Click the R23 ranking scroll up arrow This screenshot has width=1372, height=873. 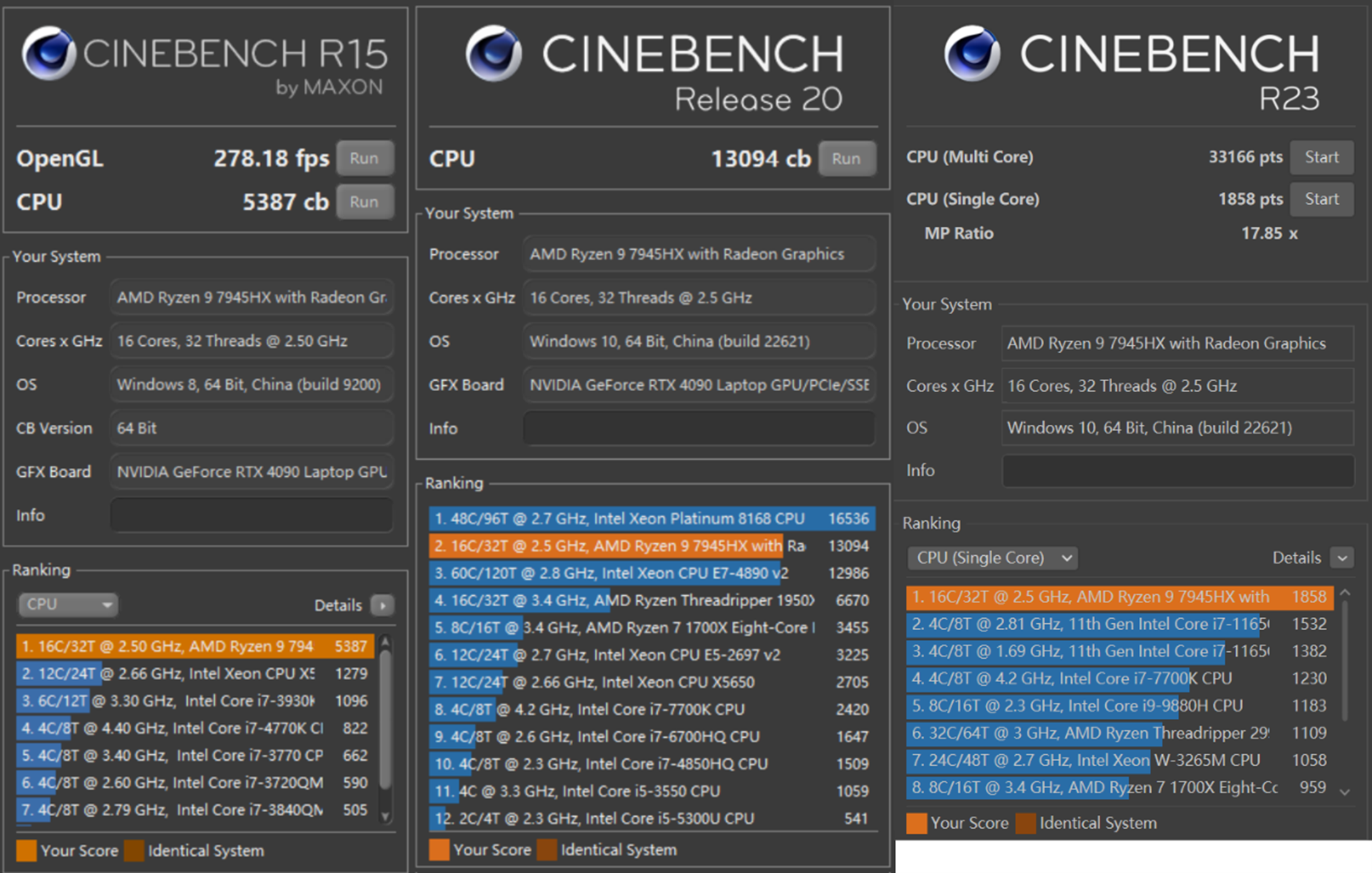[1345, 593]
